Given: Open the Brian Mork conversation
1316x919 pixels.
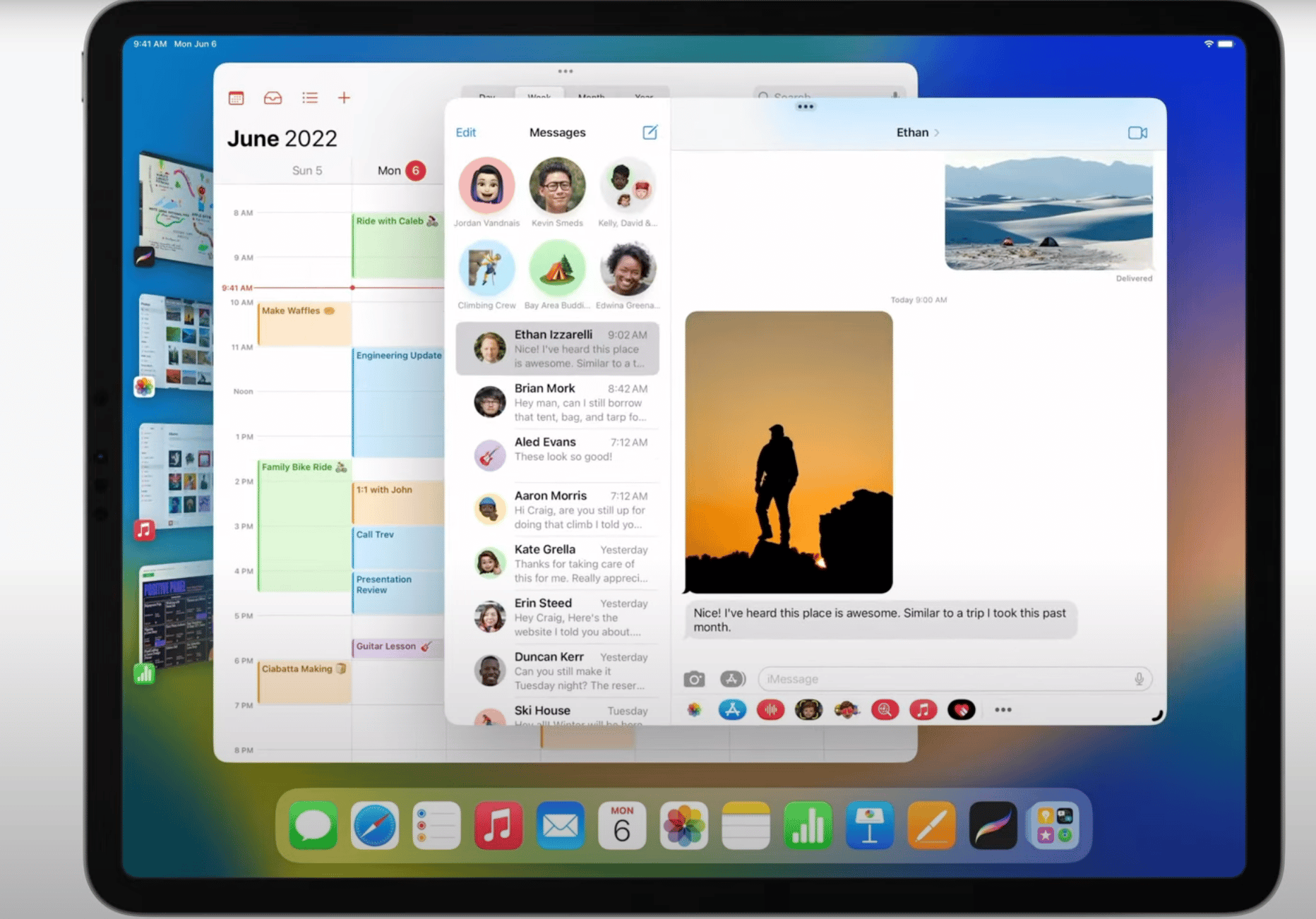Looking at the screenshot, I should 558,402.
